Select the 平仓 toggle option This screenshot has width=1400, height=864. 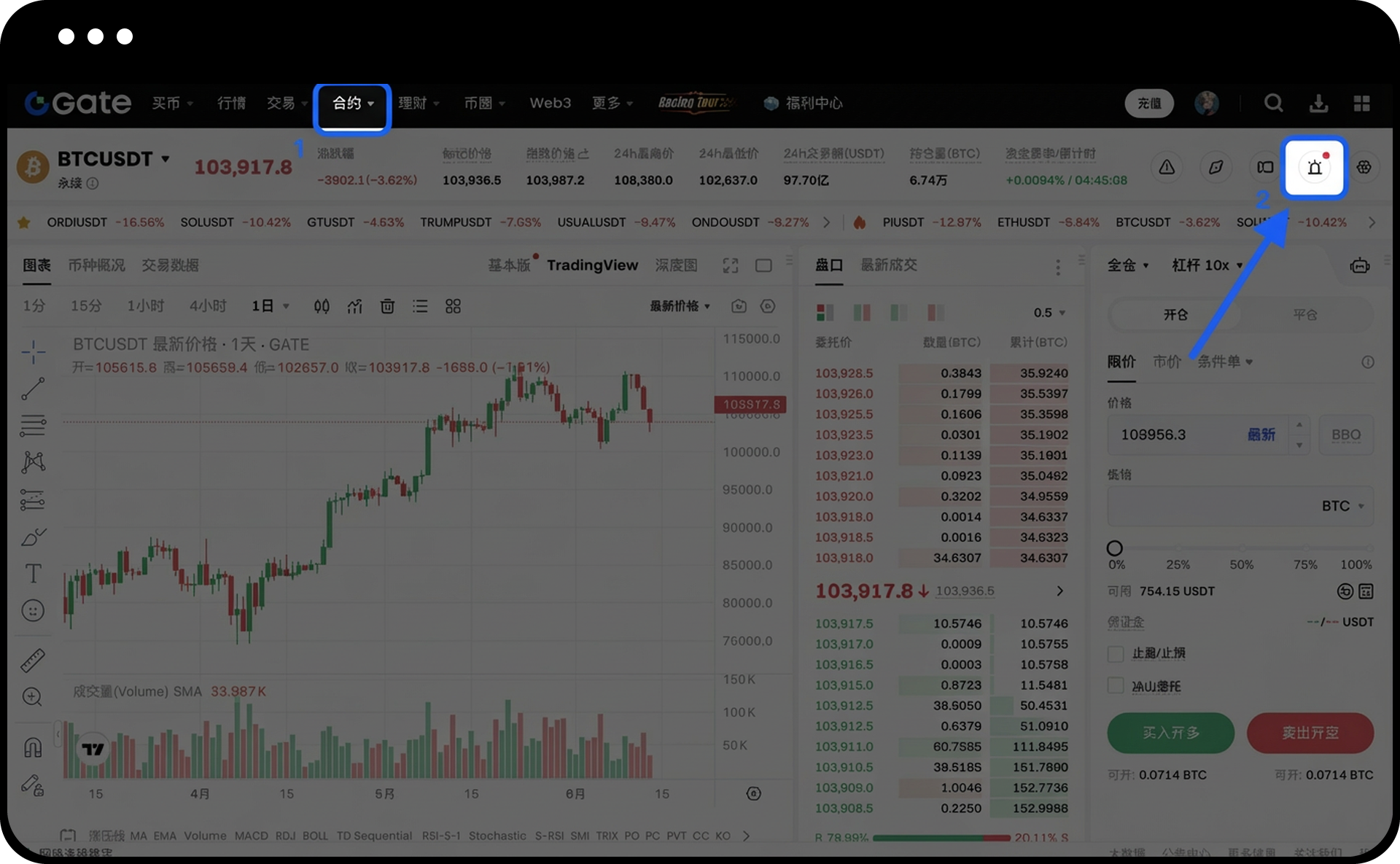click(1304, 314)
